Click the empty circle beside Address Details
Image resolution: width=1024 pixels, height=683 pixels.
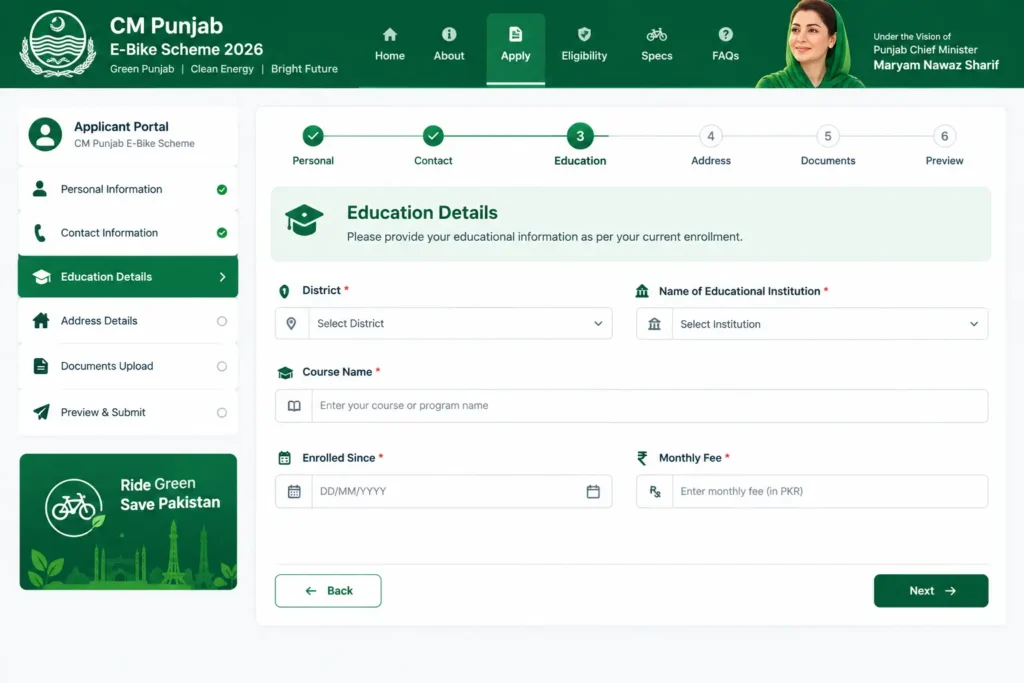point(222,321)
